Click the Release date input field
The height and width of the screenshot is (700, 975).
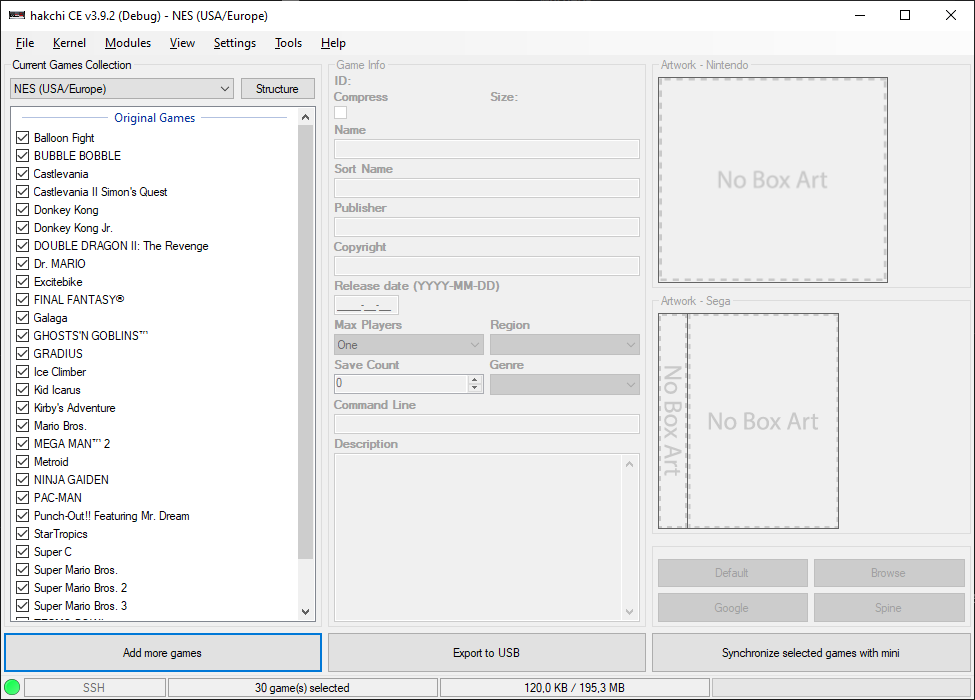tap(366, 305)
